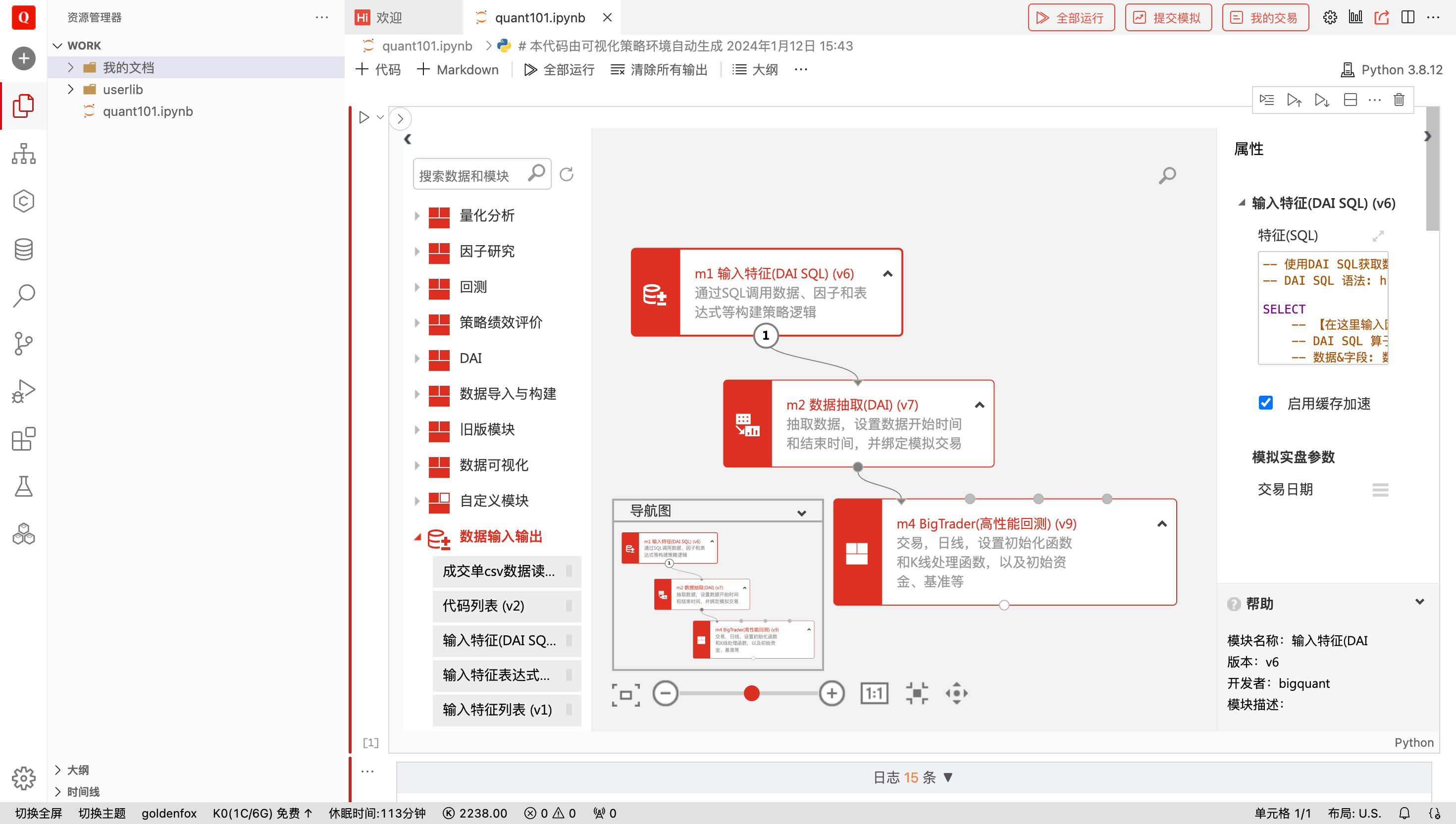The image size is (1456, 824).
Task: Click the zoom-out minus icon on canvas
Action: [666, 693]
